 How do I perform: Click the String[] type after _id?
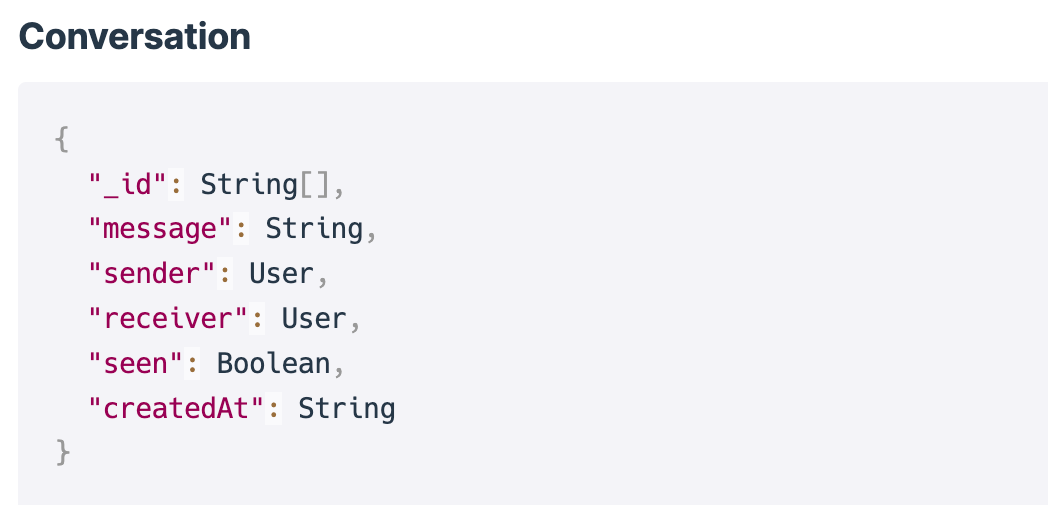click(265, 184)
